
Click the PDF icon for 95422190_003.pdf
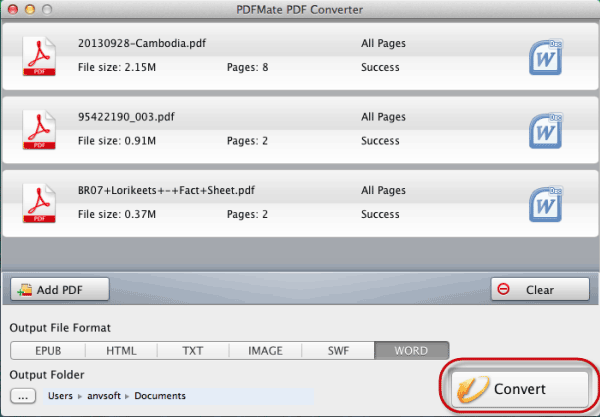pyautogui.click(x=39, y=130)
